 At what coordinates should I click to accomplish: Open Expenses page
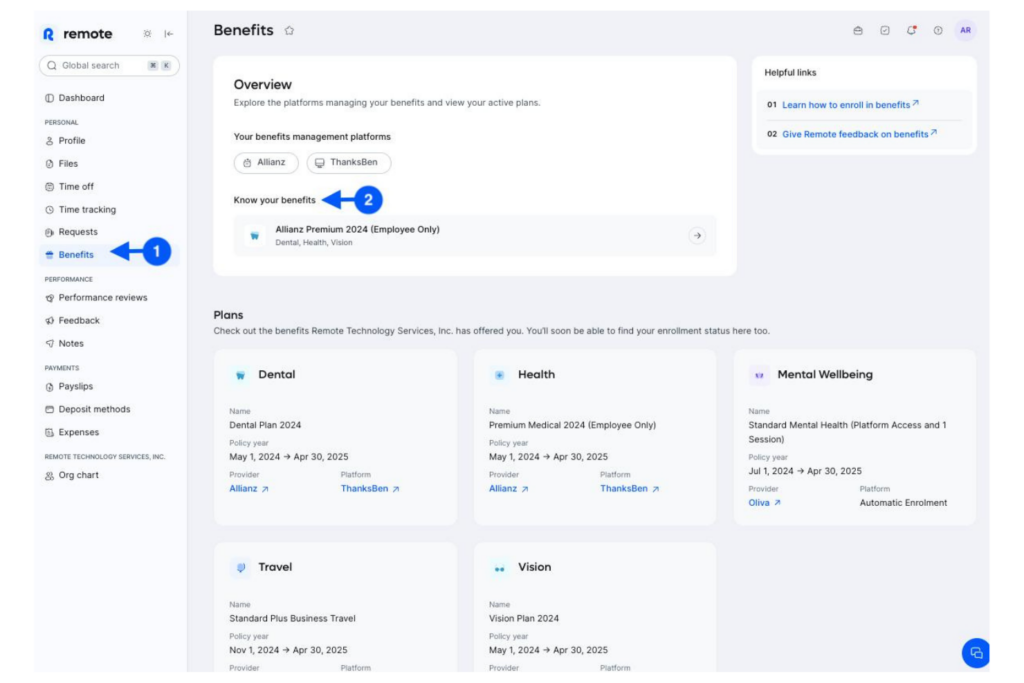click(x=78, y=432)
